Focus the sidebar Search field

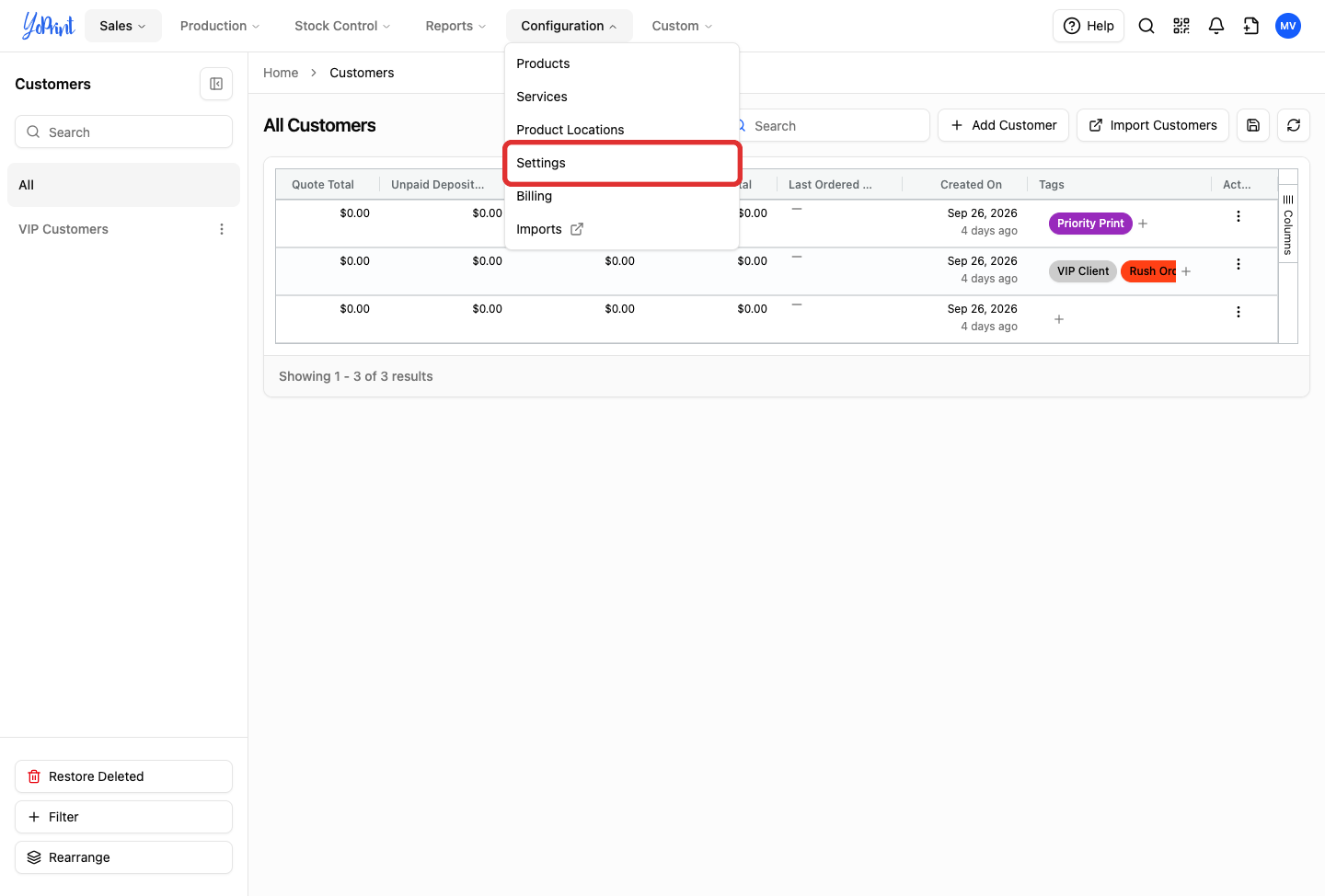(x=123, y=132)
